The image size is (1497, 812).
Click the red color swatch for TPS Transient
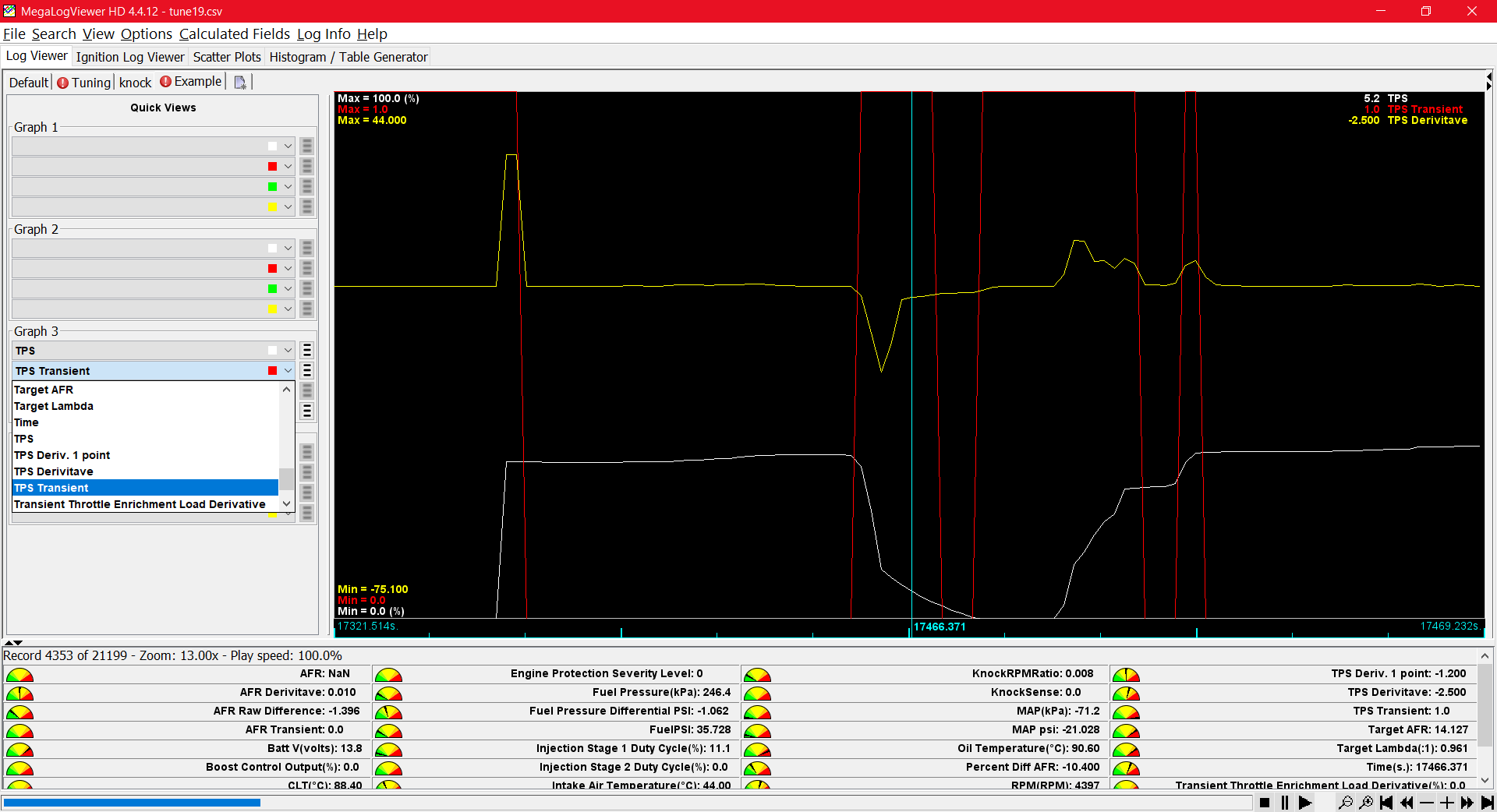(272, 371)
